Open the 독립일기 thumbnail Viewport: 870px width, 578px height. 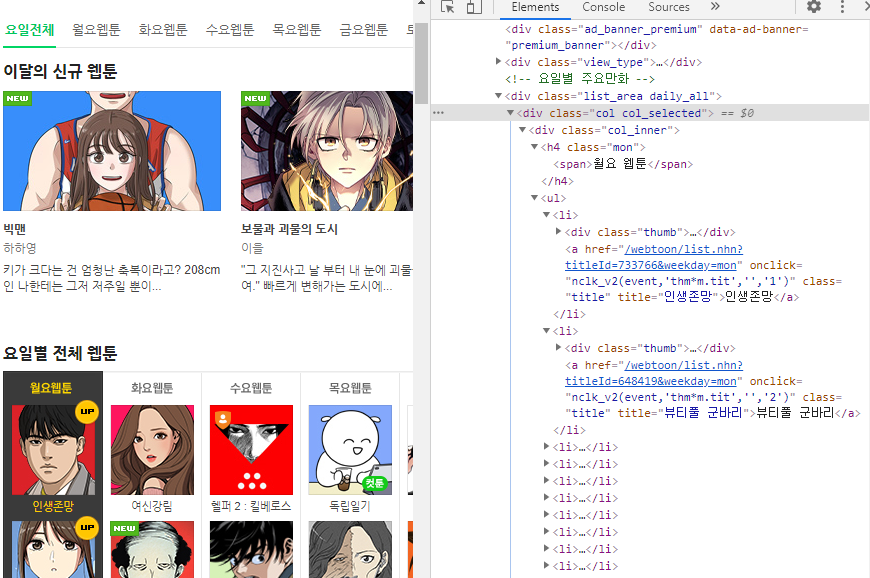(x=350, y=450)
